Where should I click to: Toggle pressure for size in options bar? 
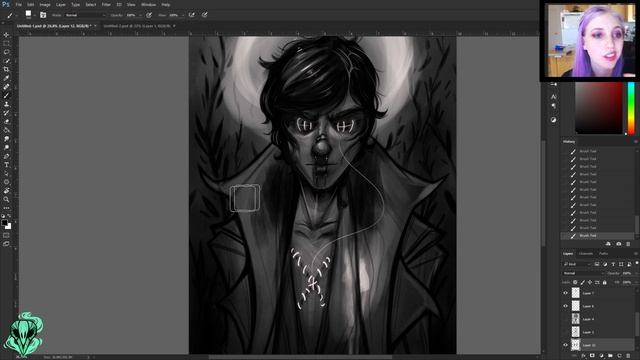204,15
